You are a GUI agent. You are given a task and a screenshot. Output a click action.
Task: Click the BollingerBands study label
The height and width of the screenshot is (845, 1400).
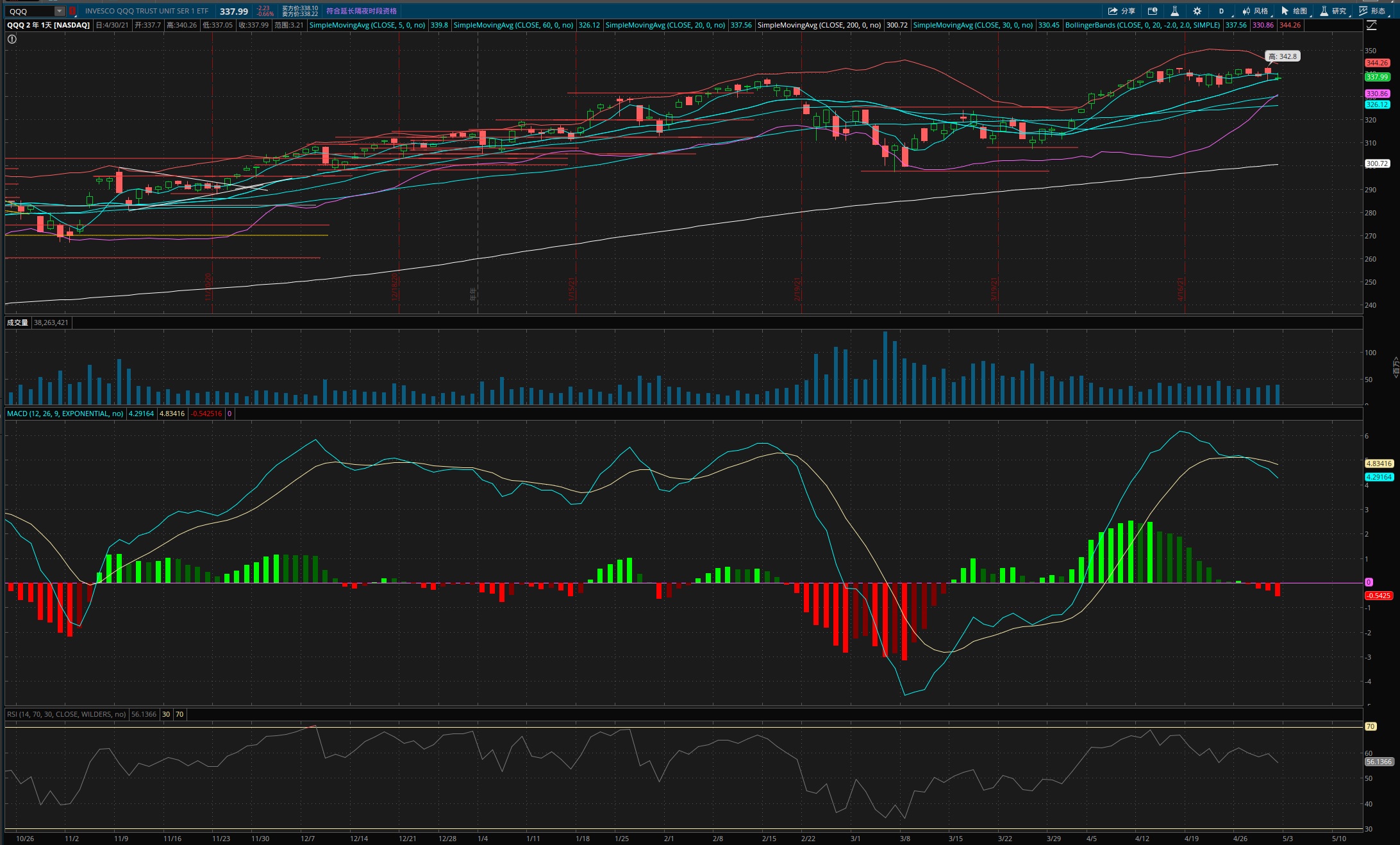click(1142, 25)
